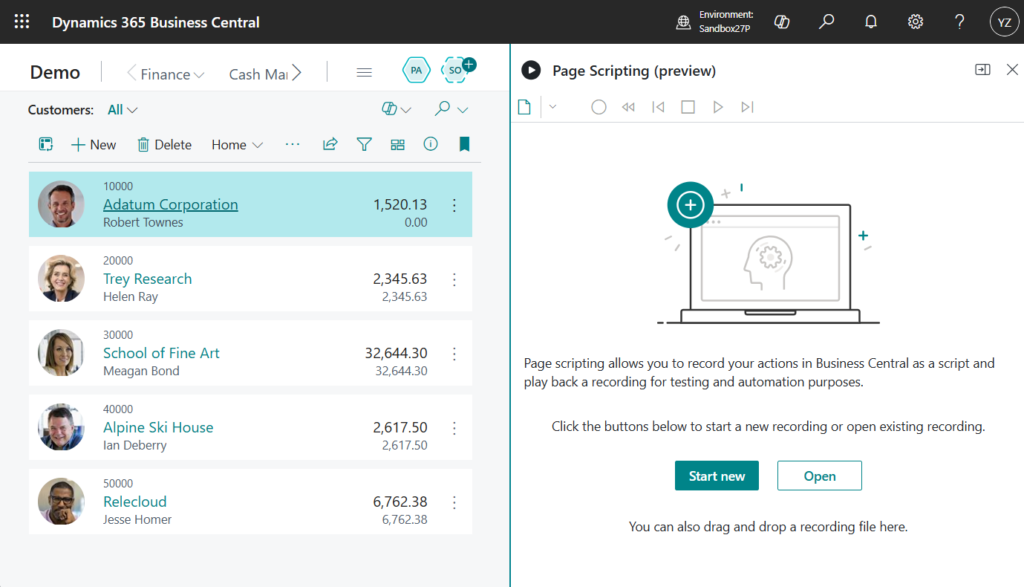Open the Adatum Corporation customer link

[x=170, y=204]
